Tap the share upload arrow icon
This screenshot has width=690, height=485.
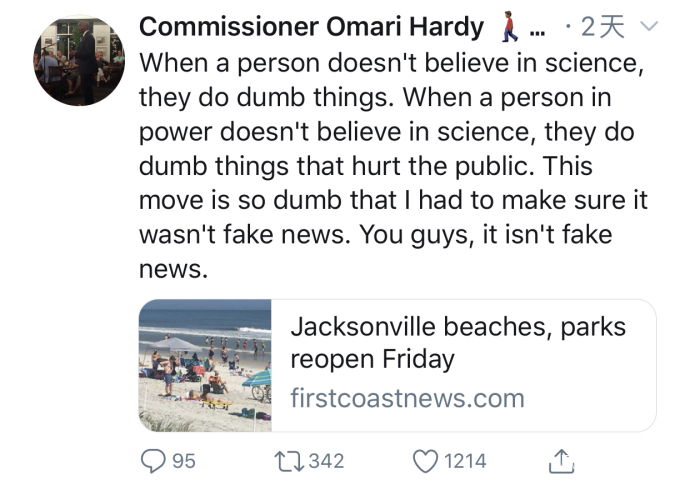point(562,461)
